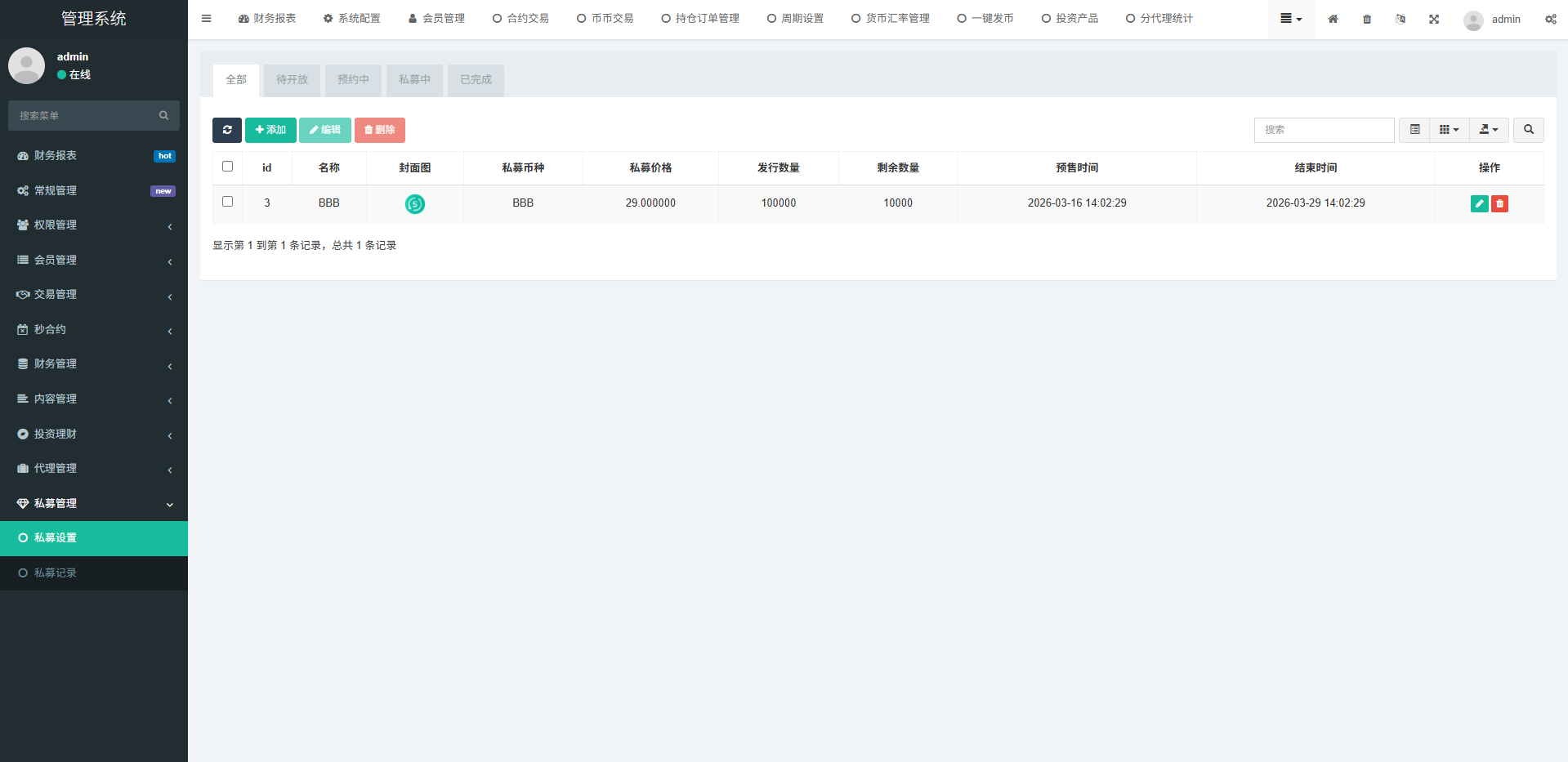Click the red trash delete icon in row 3
The image size is (1568, 762).
(1499, 203)
